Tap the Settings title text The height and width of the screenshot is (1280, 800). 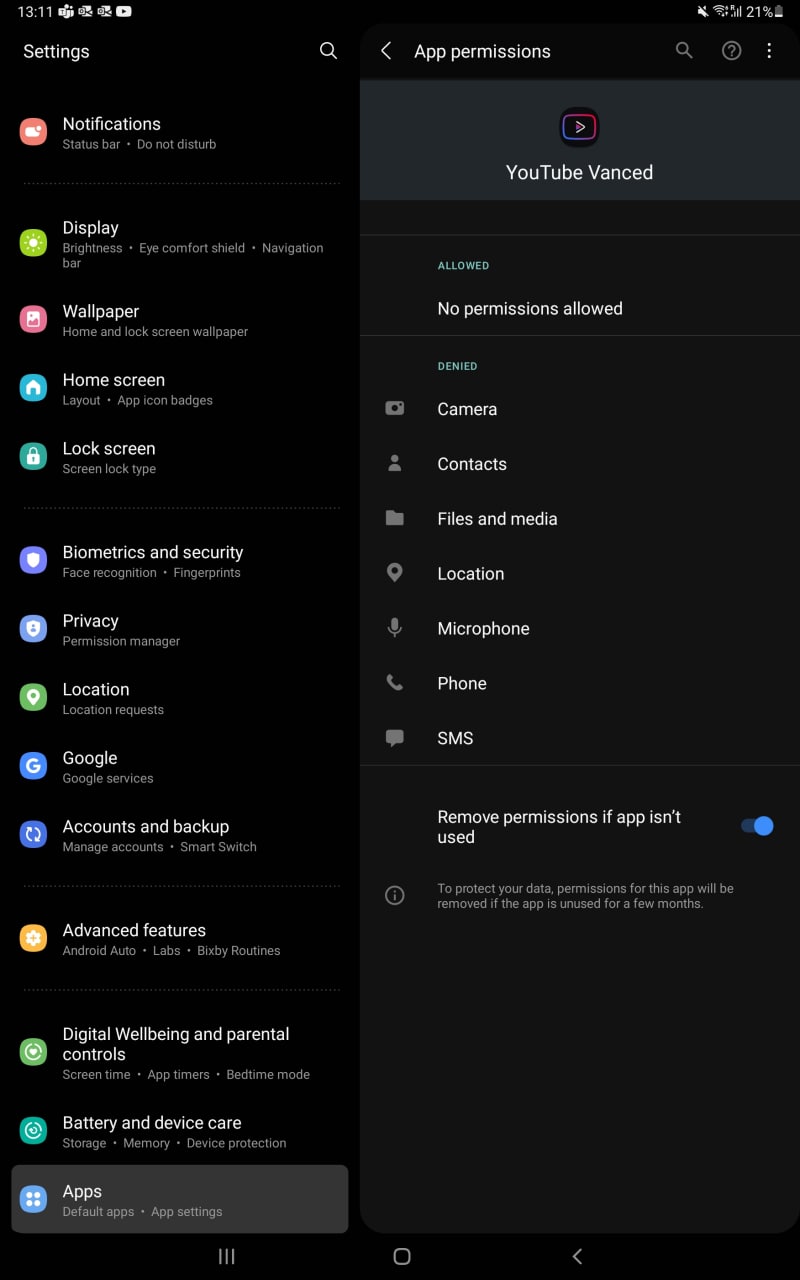point(56,51)
